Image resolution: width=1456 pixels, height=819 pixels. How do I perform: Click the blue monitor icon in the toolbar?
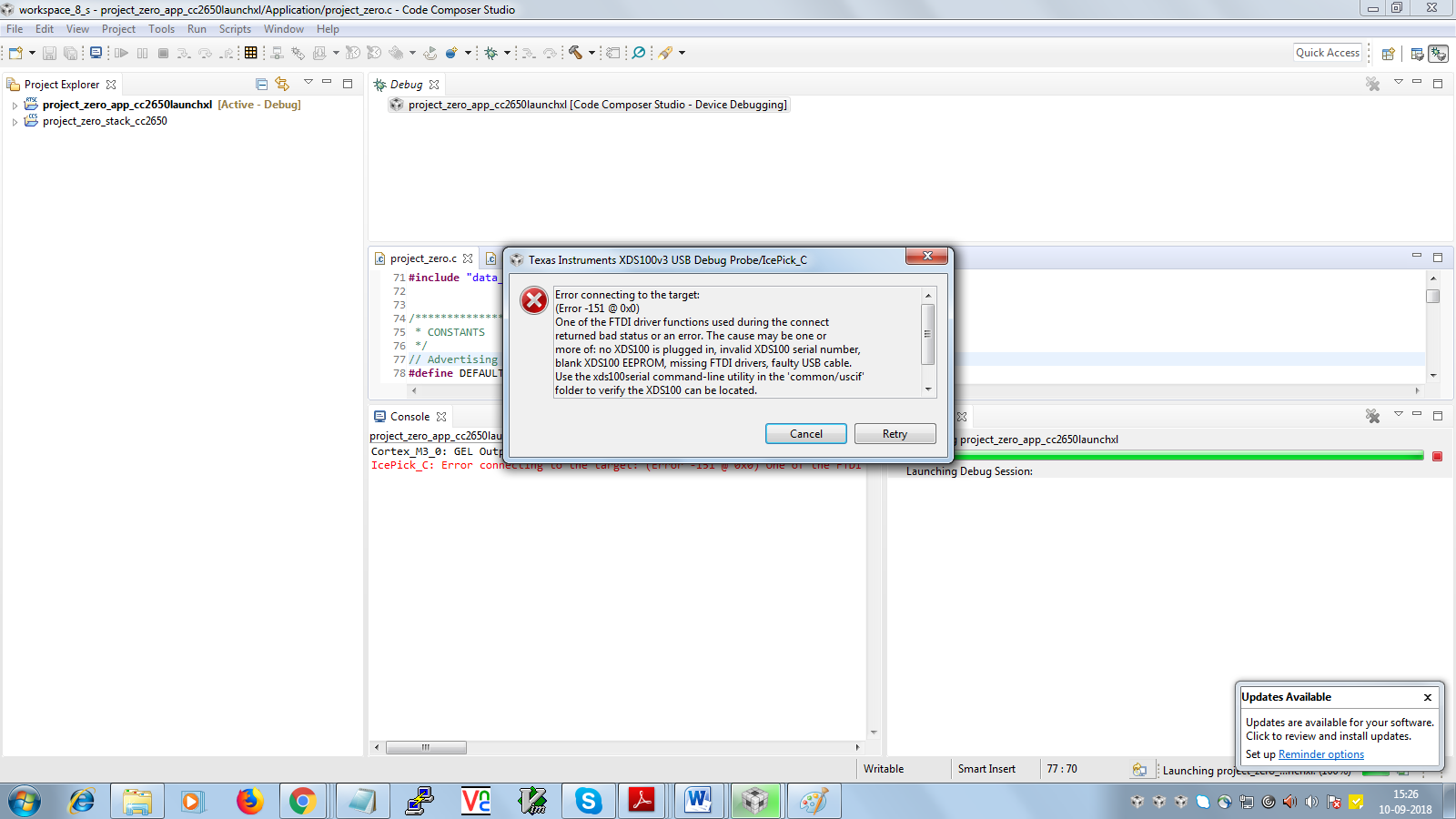pos(96,53)
